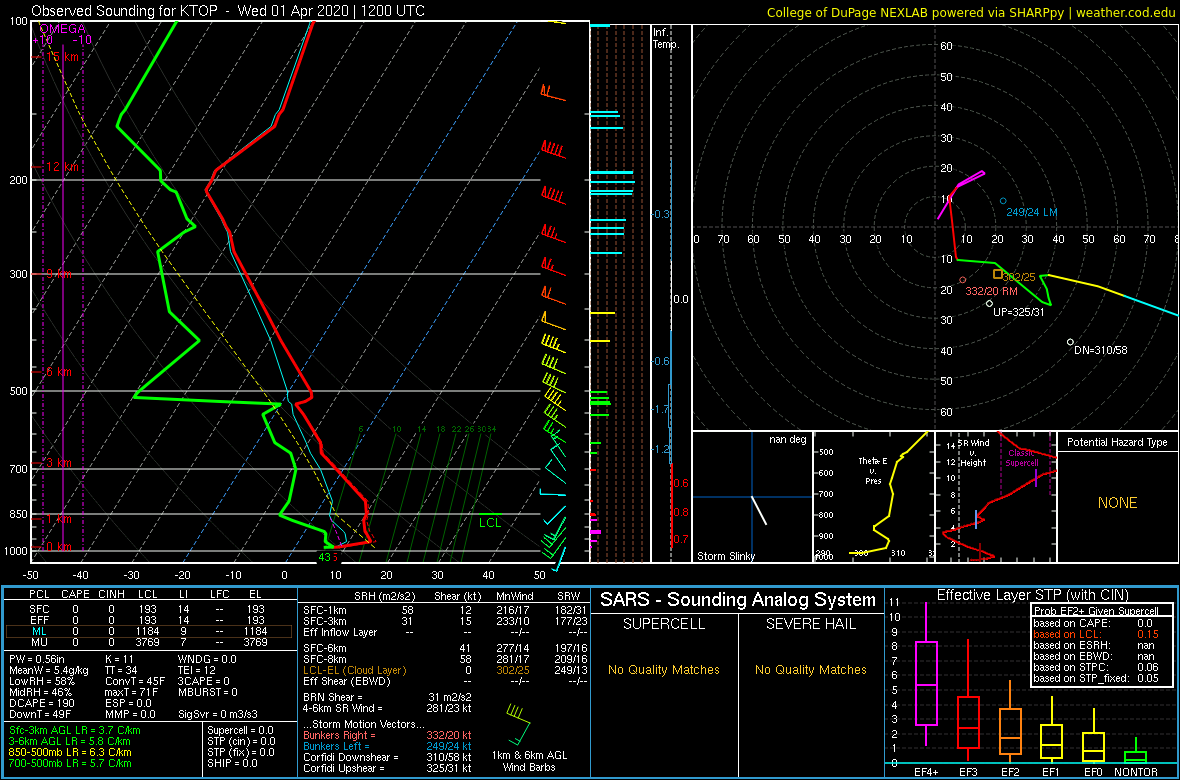Viewport: 1180px width, 780px height.
Task: Click the orange EF2 box plot
Action: 1011,721
